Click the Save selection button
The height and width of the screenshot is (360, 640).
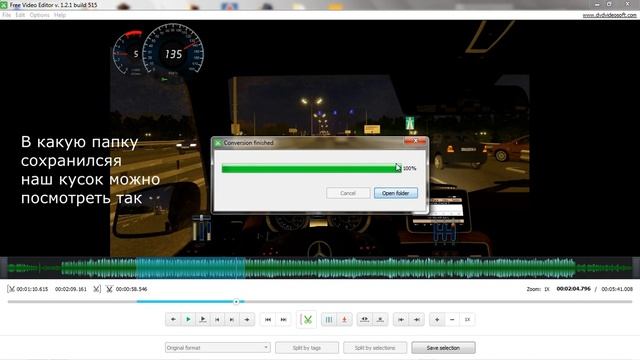coord(443,348)
